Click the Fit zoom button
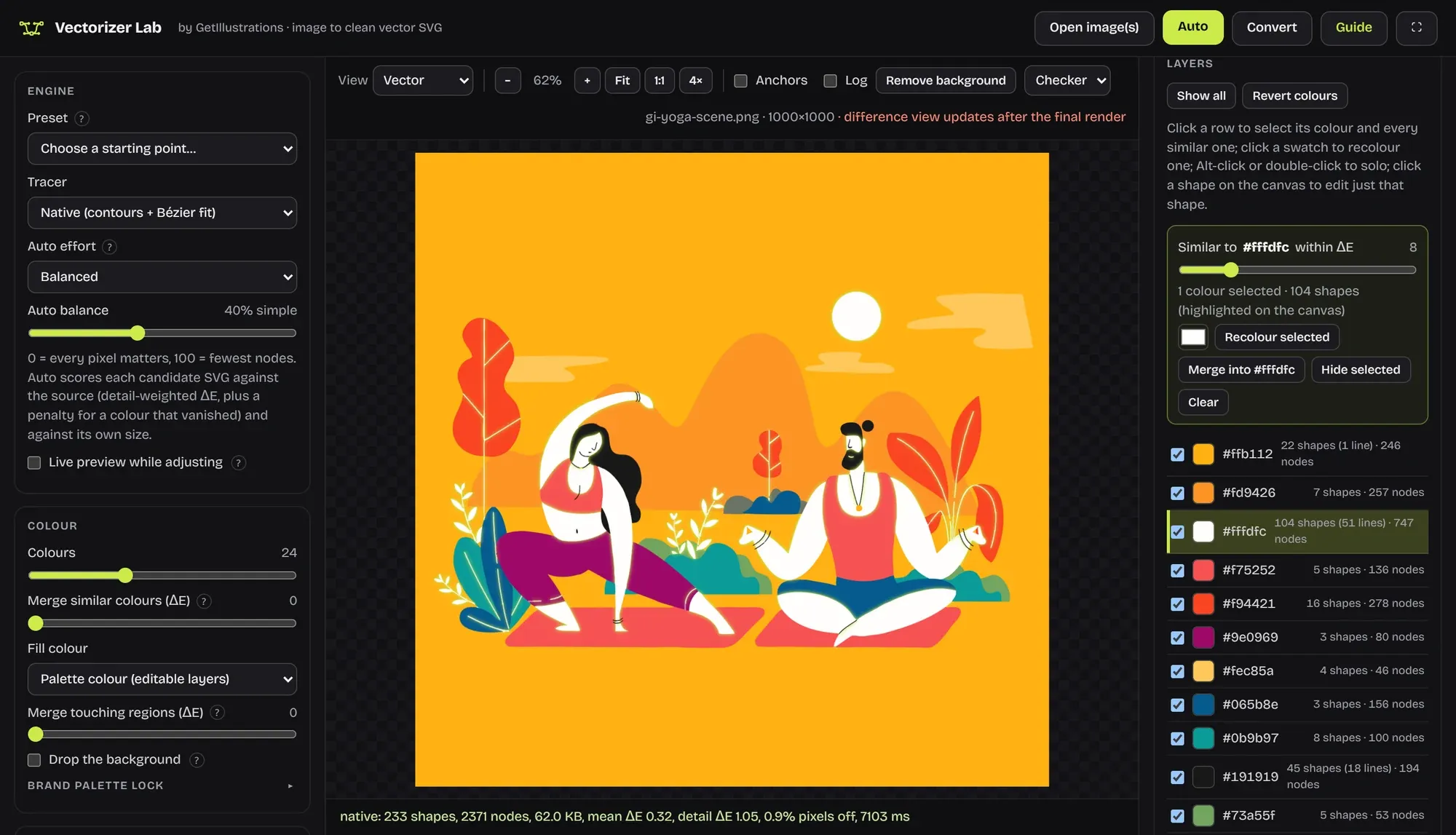 pyautogui.click(x=622, y=80)
